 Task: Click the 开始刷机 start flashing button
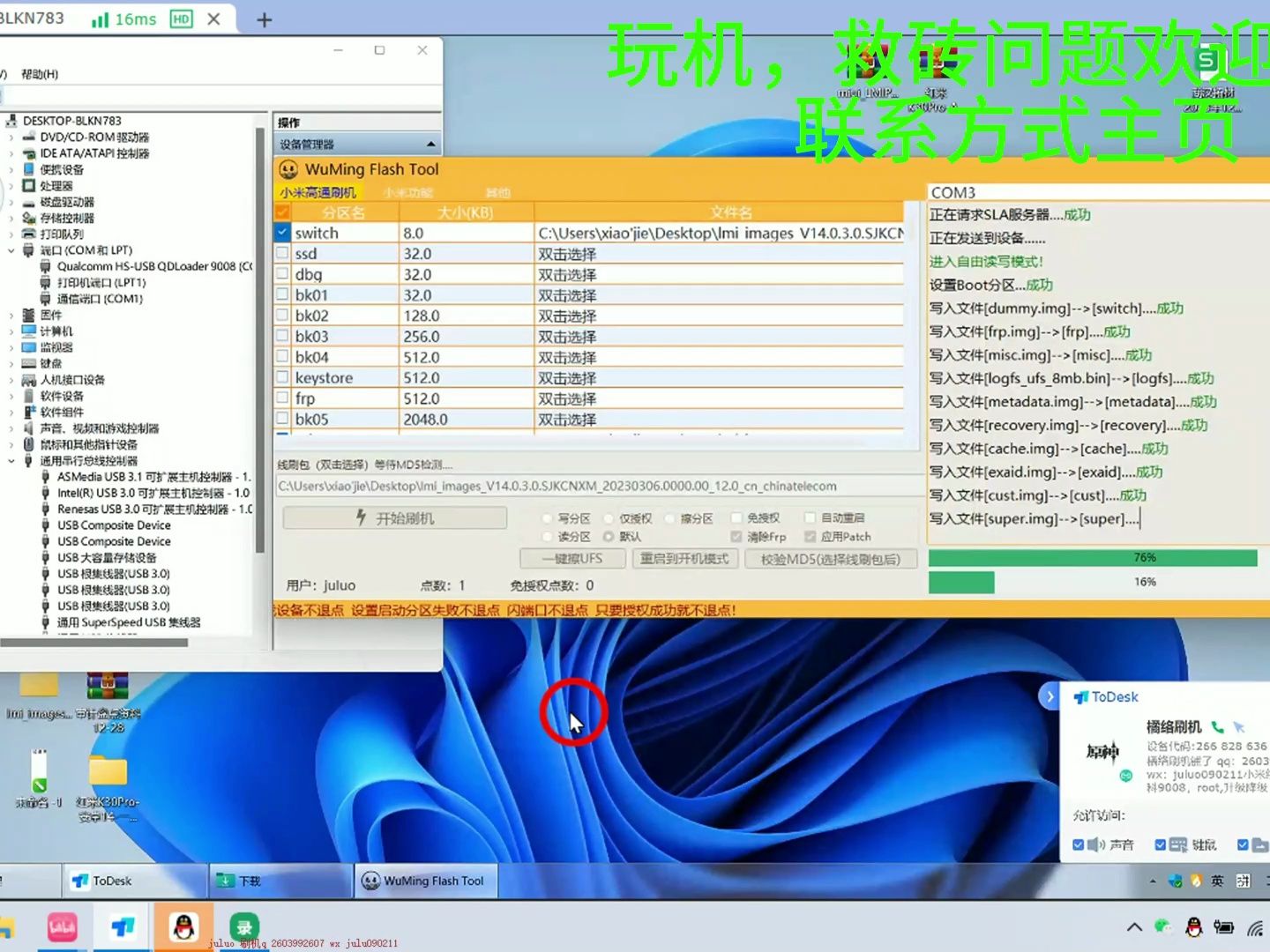point(394,518)
